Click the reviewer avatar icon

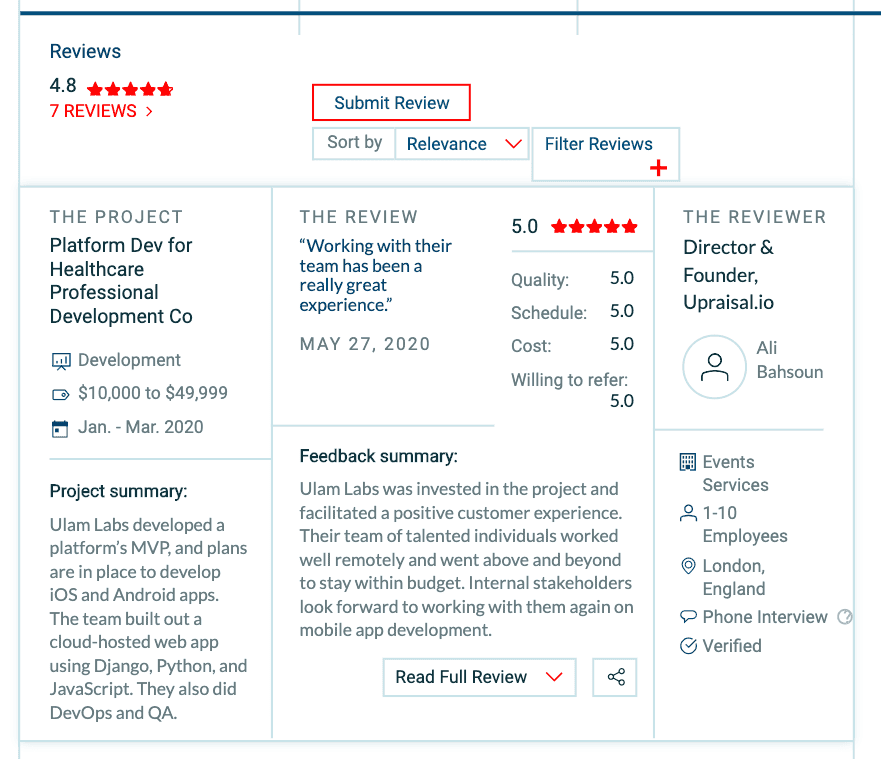[x=714, y=367]
